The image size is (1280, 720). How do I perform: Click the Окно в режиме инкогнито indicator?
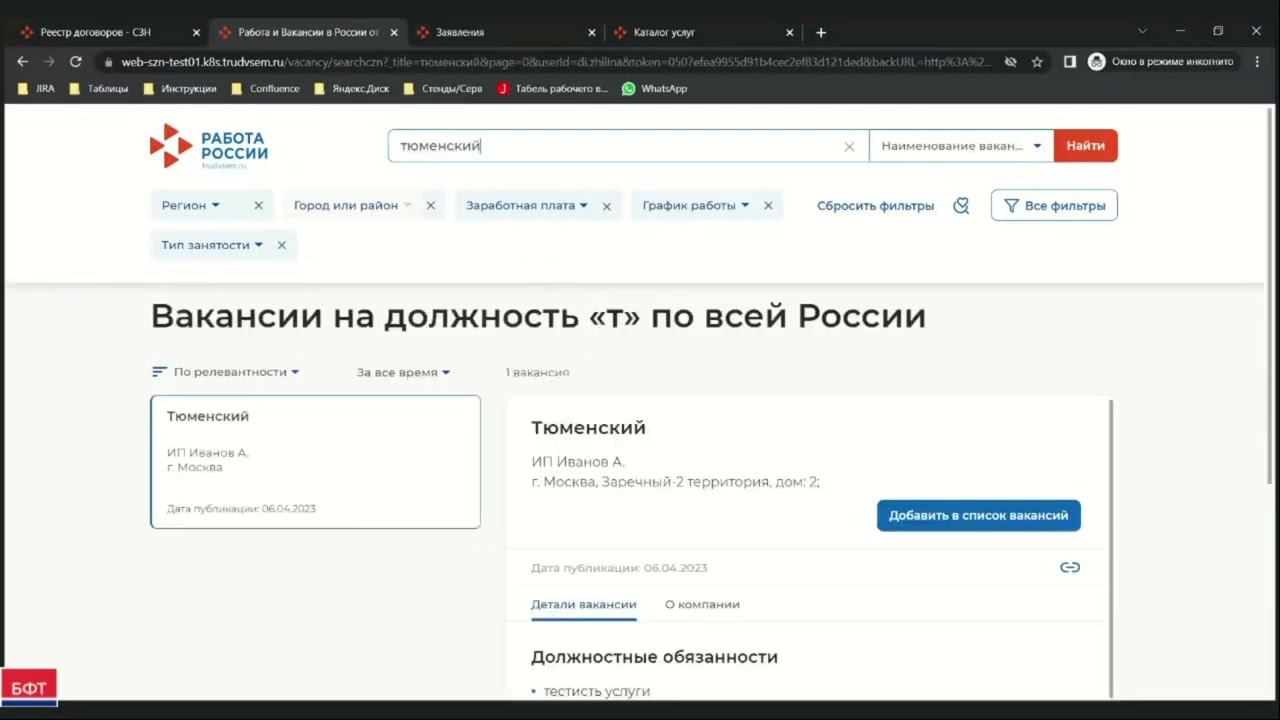point(1162,62)
